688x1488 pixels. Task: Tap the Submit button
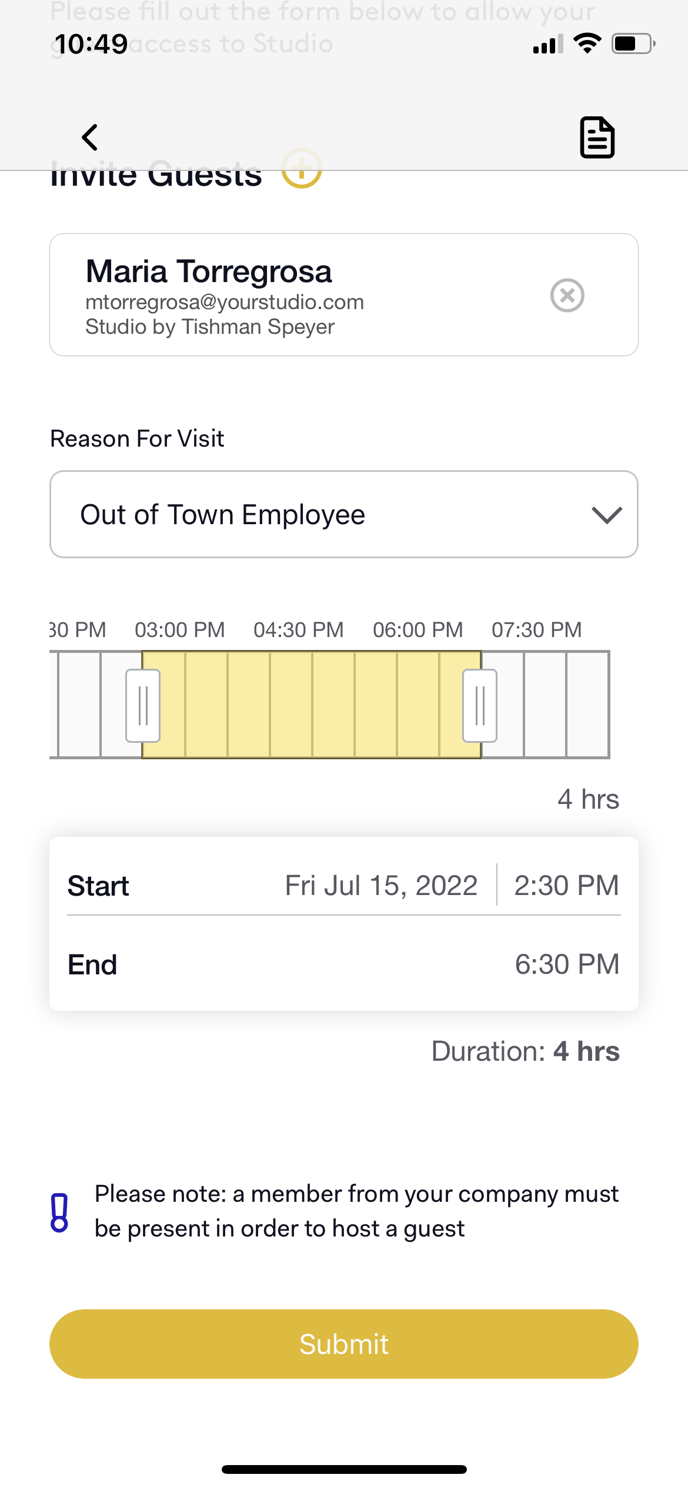pos(344,1344)
